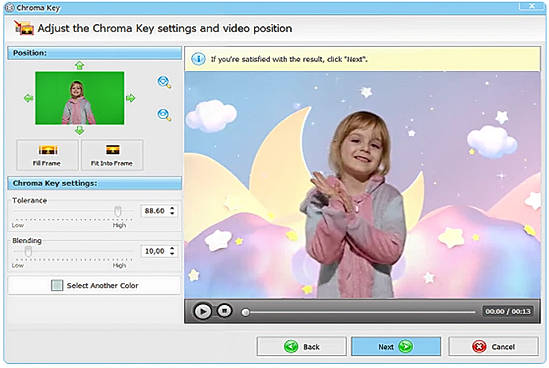This screenshot has width=549, height=368.
Task: Click the Position section header
Action: coord(95,53)
